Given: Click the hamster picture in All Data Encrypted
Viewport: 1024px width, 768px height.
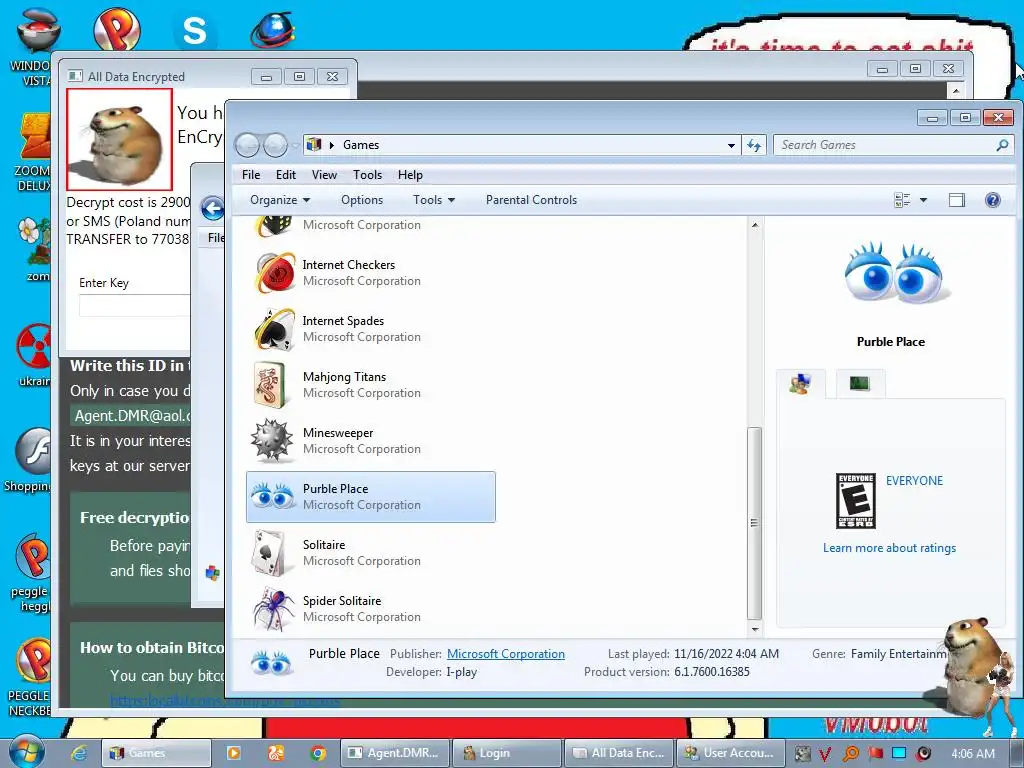Looking at the screenshot, I should [120, 139].
